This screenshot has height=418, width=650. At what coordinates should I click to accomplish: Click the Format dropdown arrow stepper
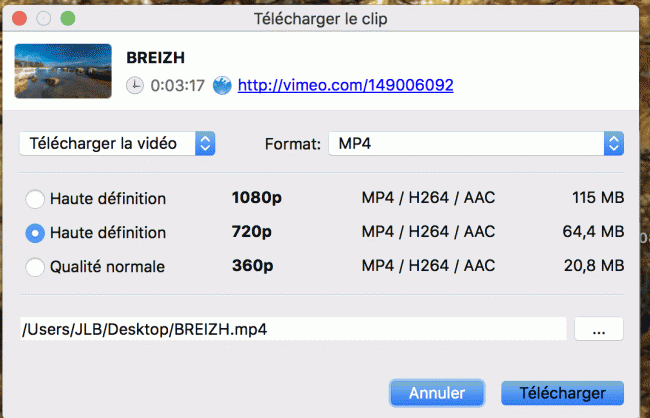[614, 143]
